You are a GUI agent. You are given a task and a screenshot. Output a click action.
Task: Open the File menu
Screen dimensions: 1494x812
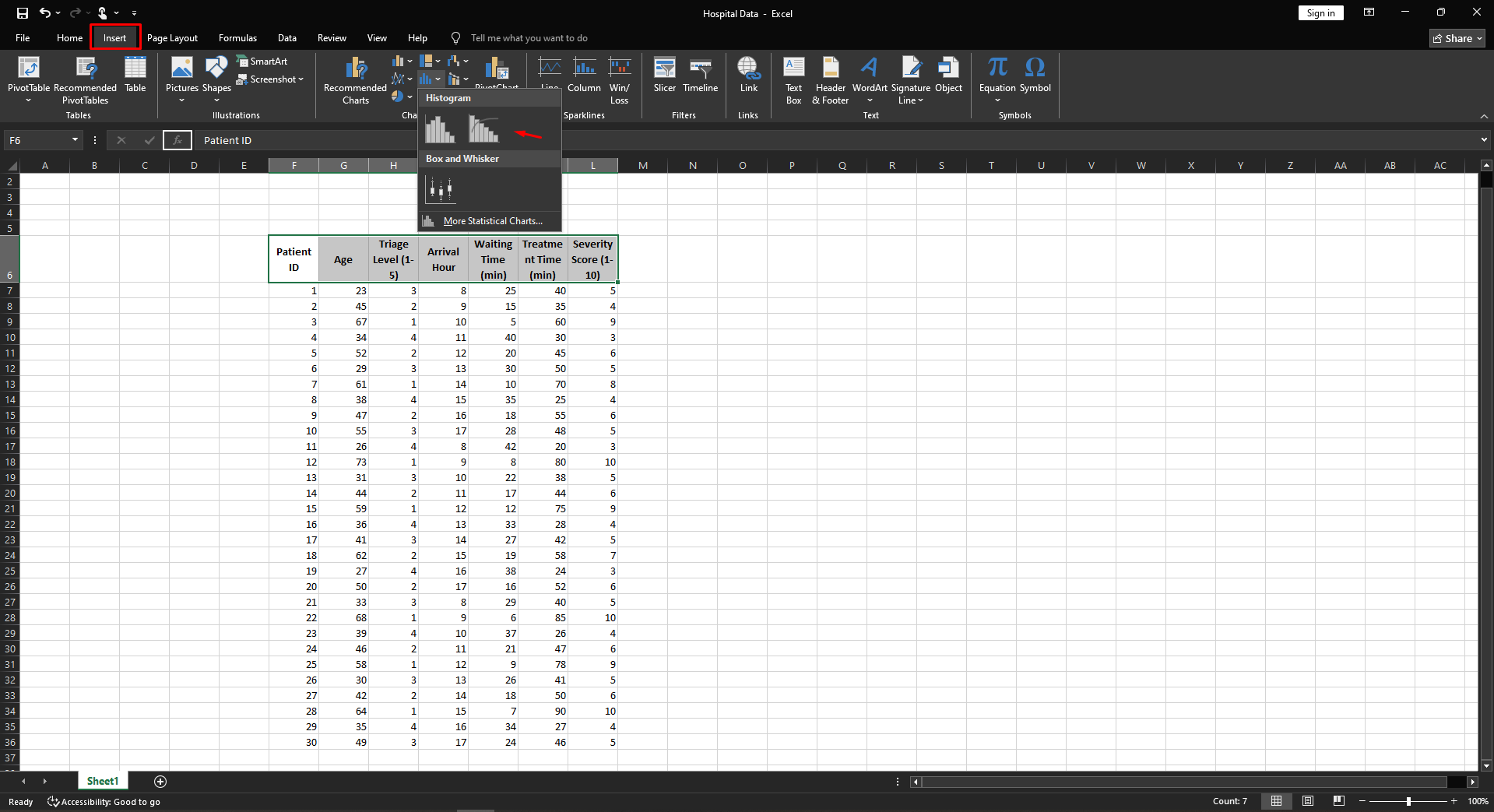click(x=23, y=38)
